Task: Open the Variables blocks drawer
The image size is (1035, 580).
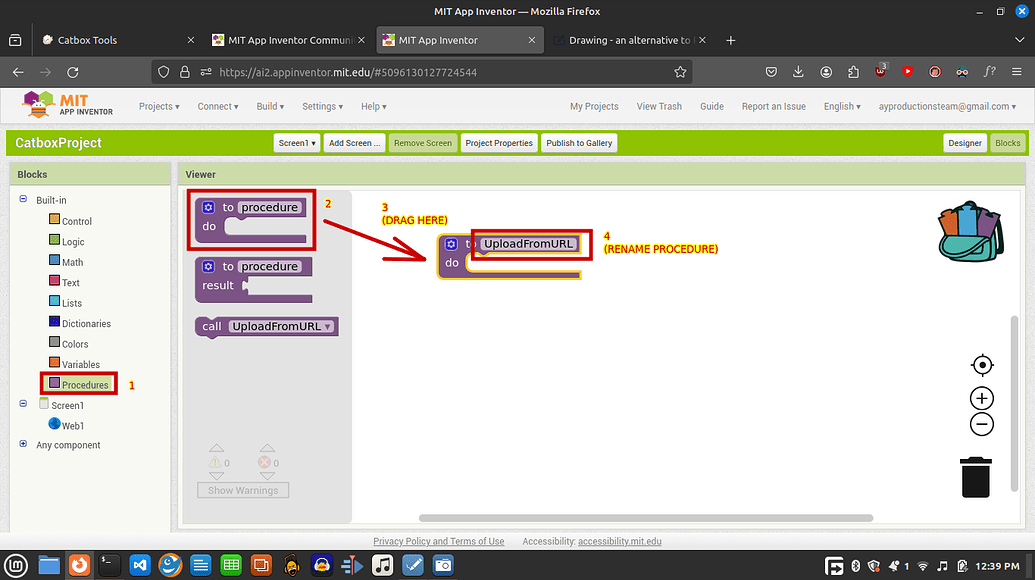Action: (81, 363)
